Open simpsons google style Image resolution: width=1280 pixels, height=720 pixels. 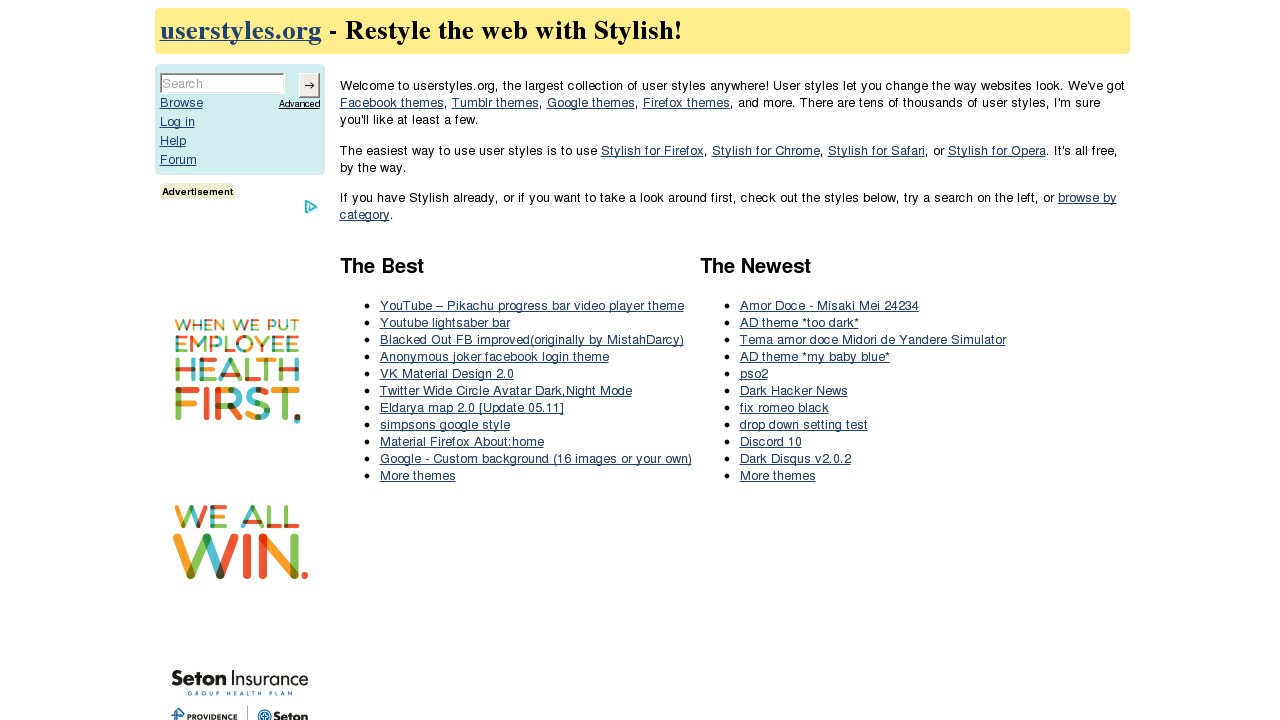(x=445, y=425)
